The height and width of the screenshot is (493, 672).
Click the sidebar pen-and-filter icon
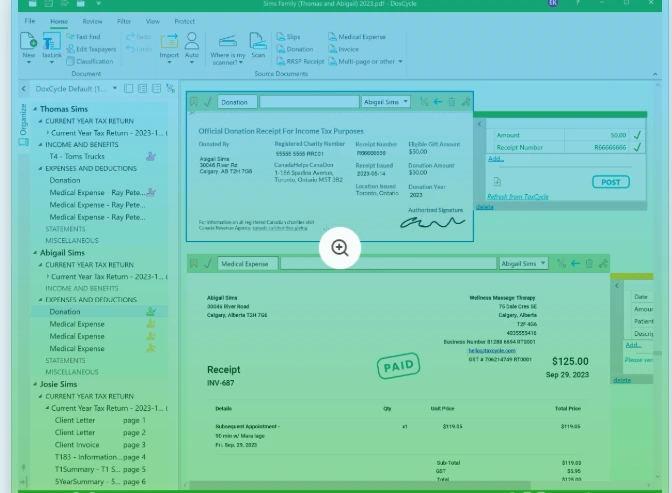point(171,89)
